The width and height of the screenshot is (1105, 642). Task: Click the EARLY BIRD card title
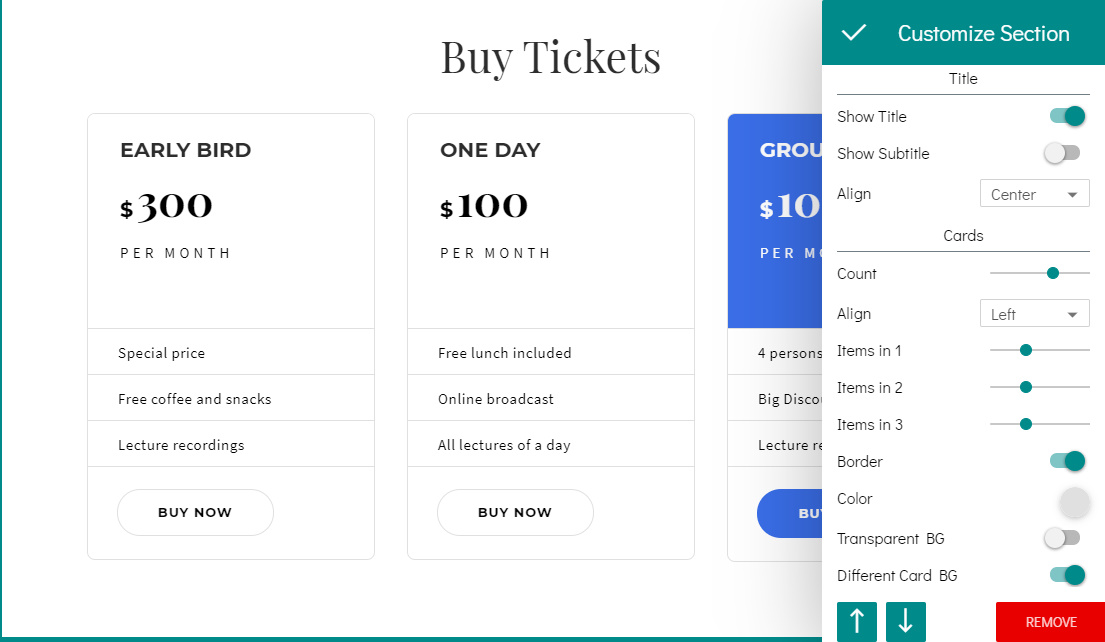pyautogui.click(x=186, y=150)
